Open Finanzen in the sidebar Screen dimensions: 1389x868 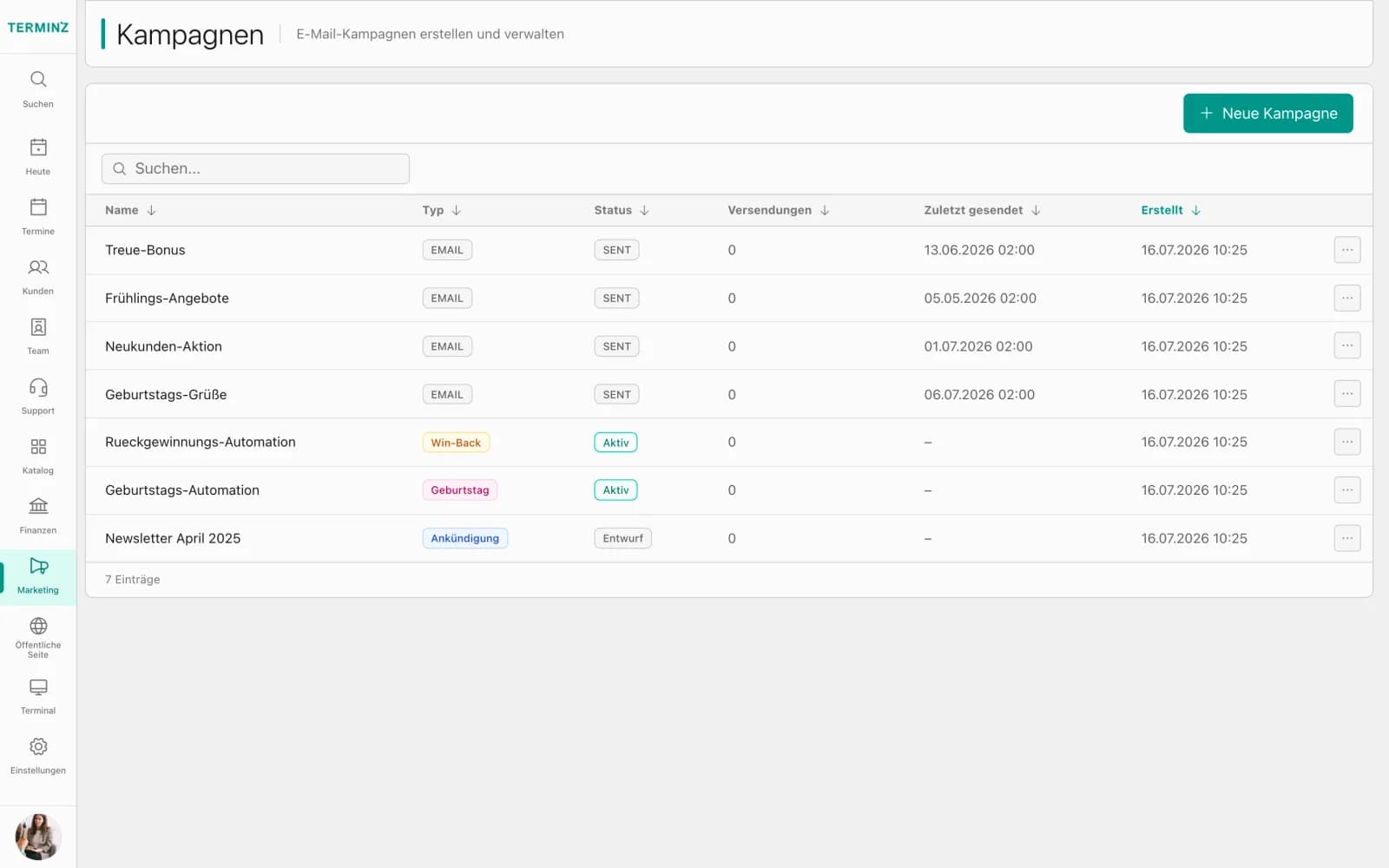[38, 516]
